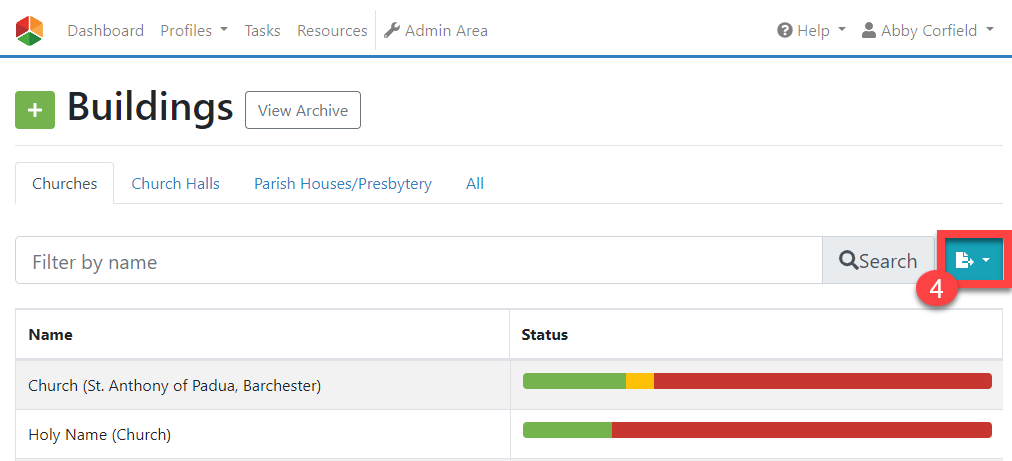The height and width of the screenshot is (461, 1012).
Task: Click the wrench Admin Area icon
Action: coord(392,30)
